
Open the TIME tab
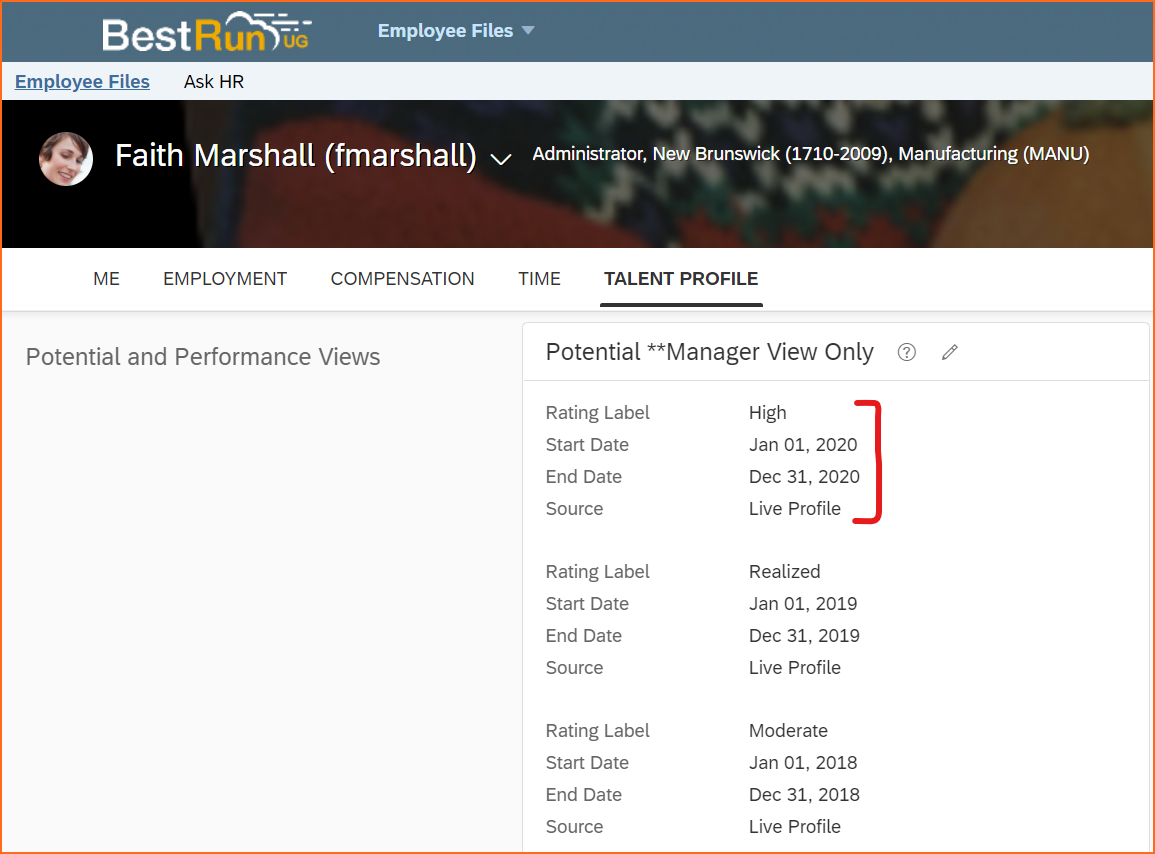click(539, 279)
